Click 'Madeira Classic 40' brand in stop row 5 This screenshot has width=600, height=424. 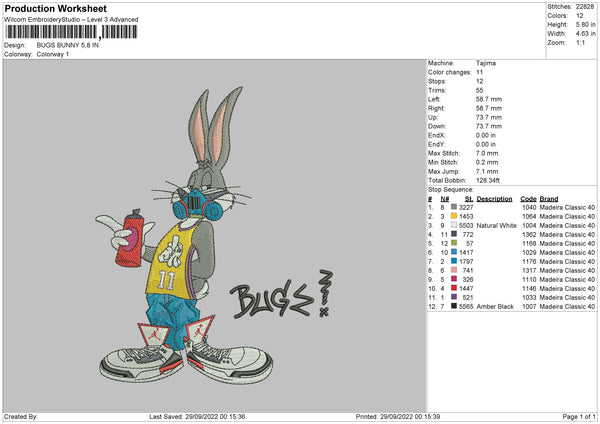(567, 243)
